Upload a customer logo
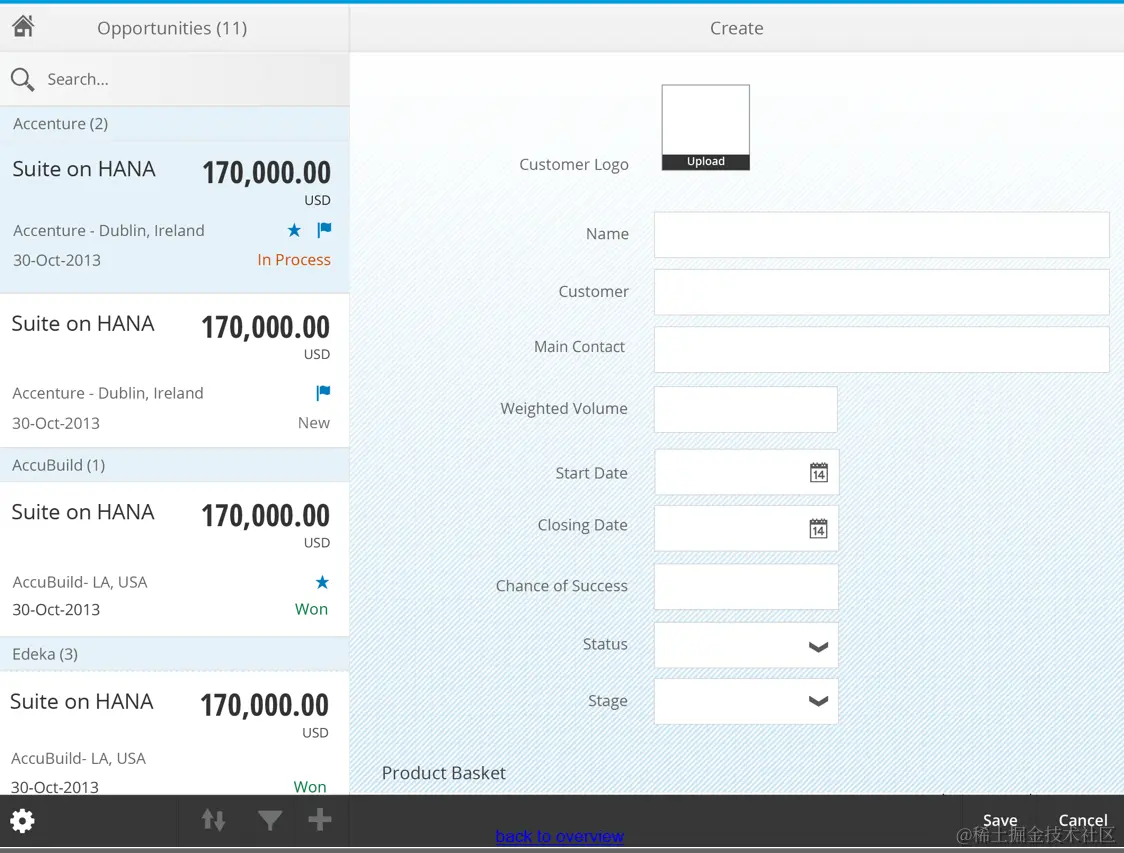This screenshot has height=853, width=1124. tap(705, 161)
